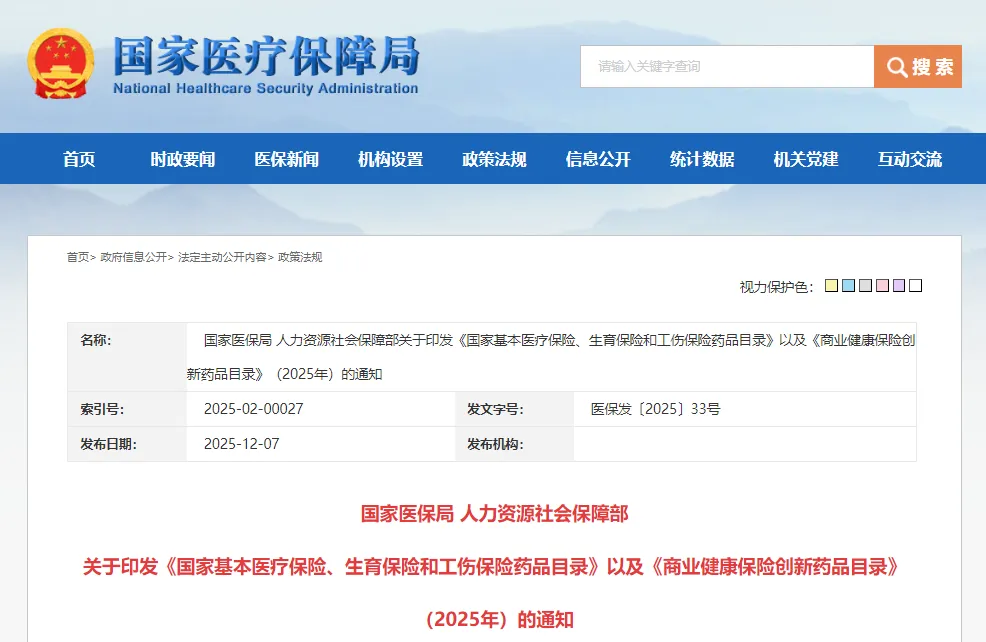
Task: Click the orange 搜索 search button
Action: point(917,67)
